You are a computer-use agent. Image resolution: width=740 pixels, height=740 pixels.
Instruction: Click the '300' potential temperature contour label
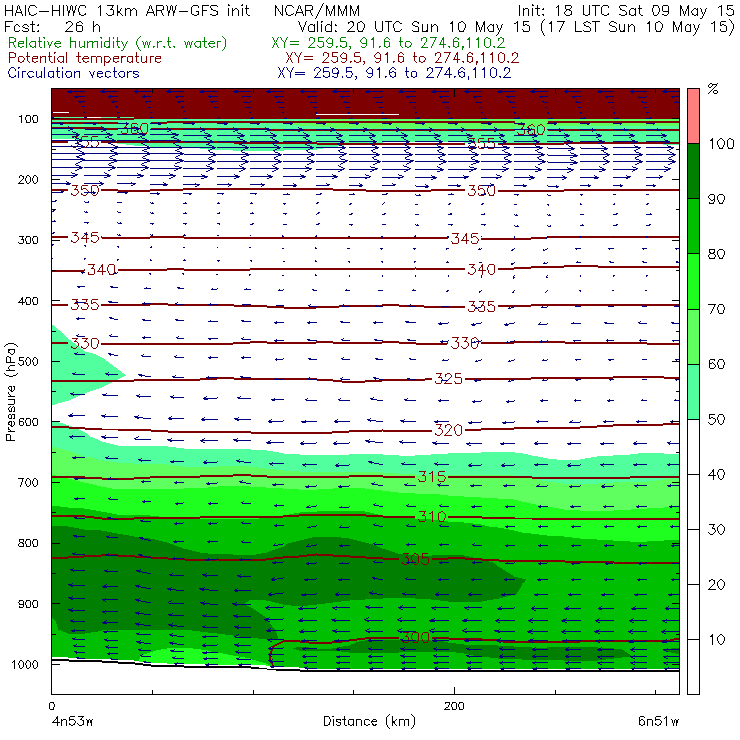pyautogui.click(x=415, y=638)
